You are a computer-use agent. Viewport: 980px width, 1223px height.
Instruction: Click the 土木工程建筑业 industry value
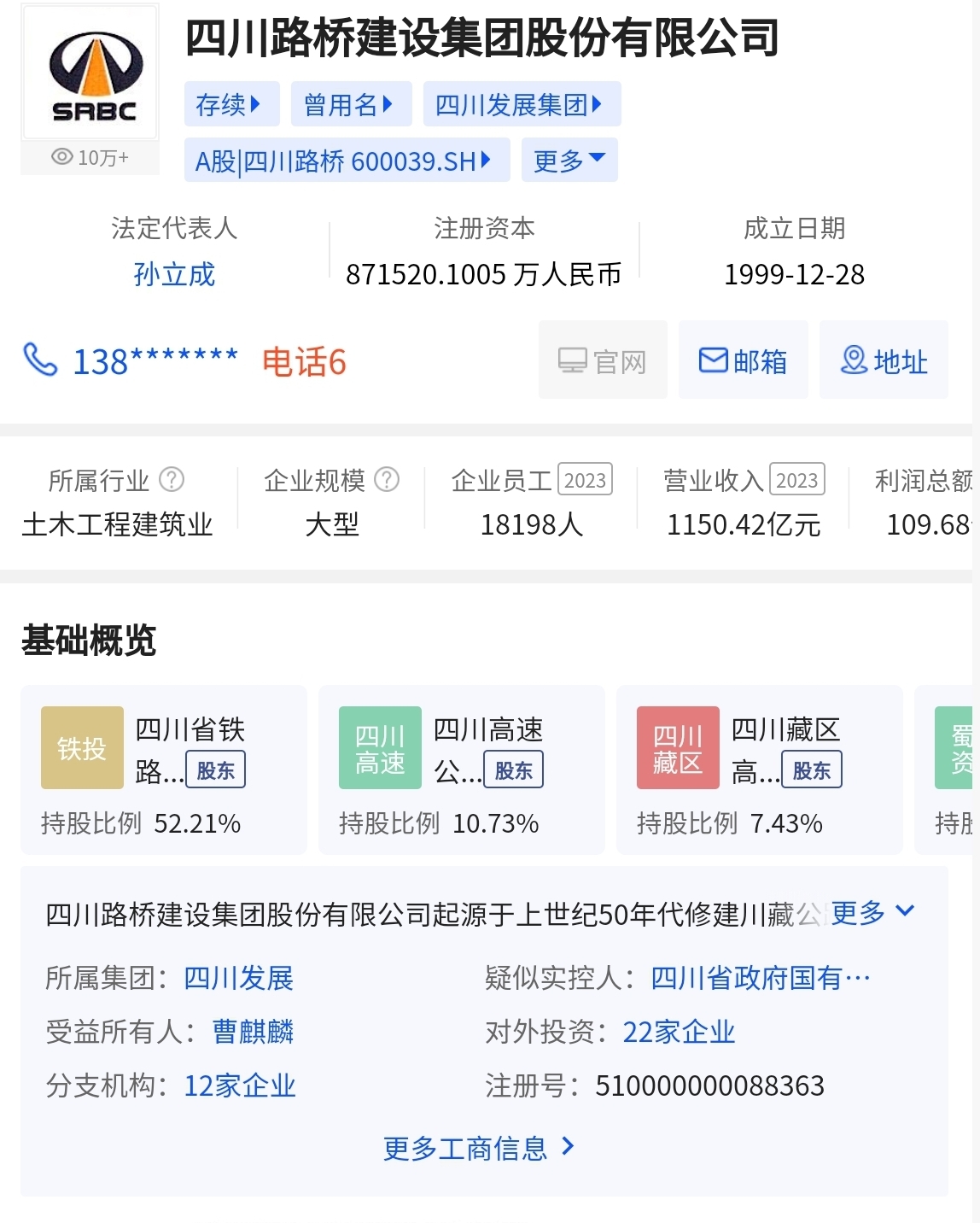[x=117, y=524]
